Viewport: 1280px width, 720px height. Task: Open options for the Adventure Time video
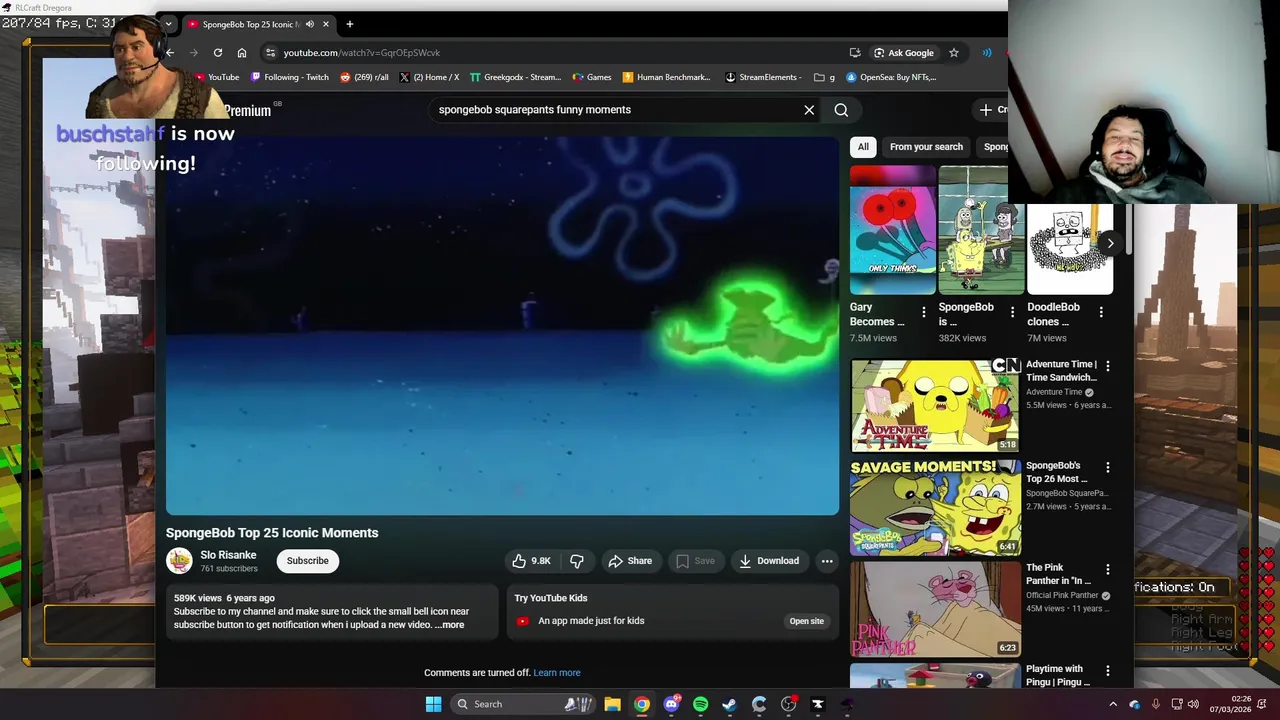click(x=1107, y=366)
